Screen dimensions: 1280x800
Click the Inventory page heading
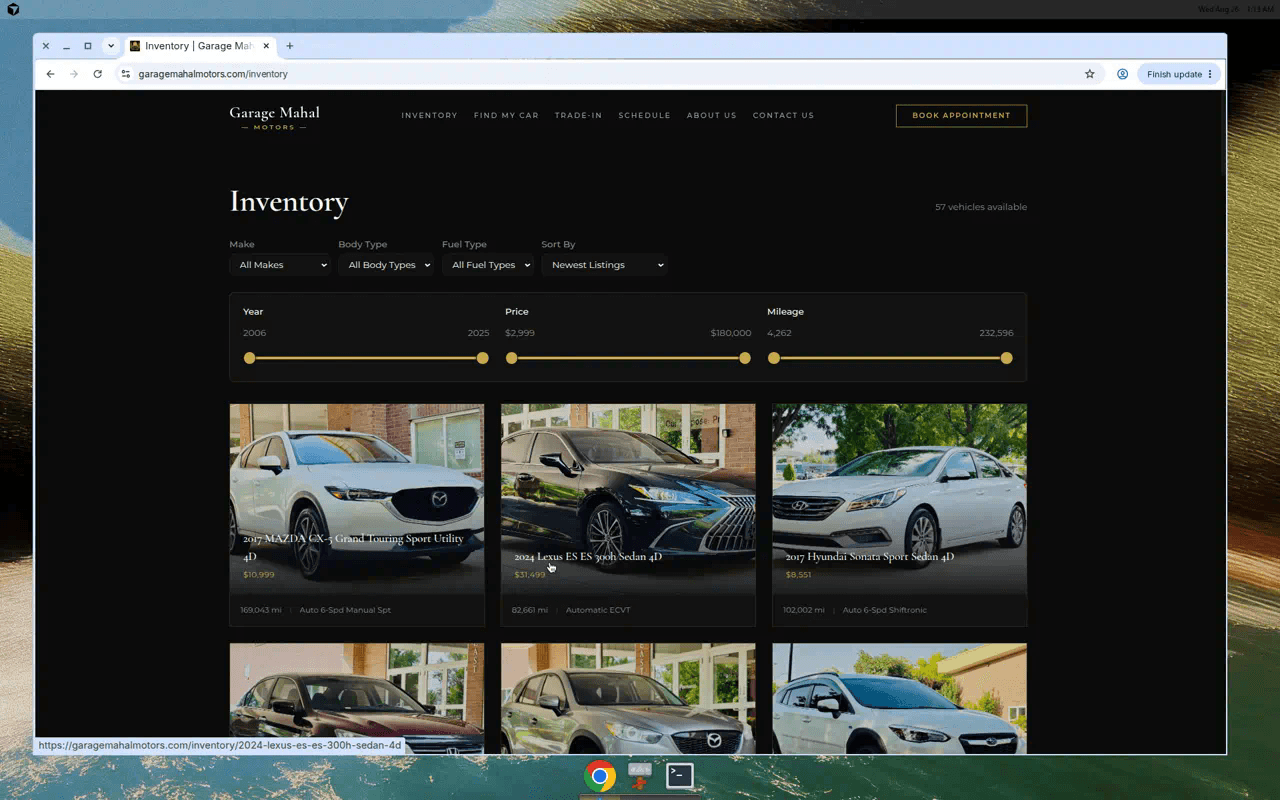pos(289,202)
